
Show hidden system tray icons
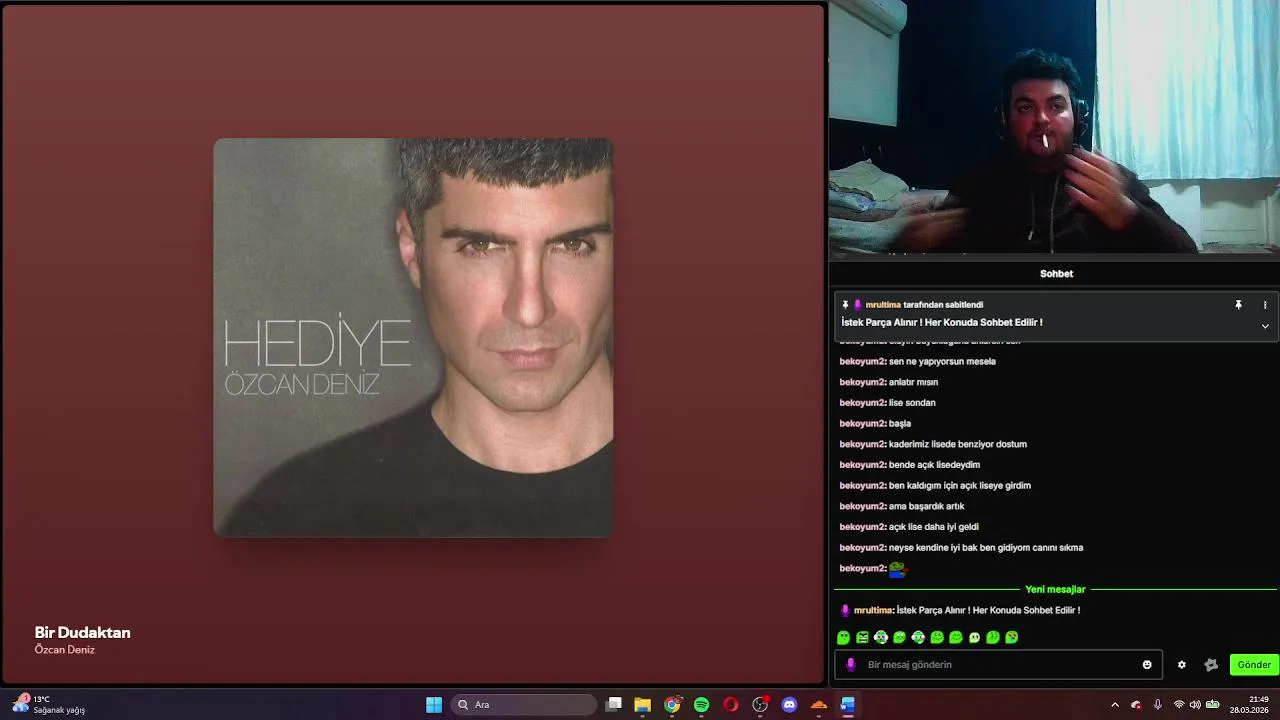pos(1115,705)
